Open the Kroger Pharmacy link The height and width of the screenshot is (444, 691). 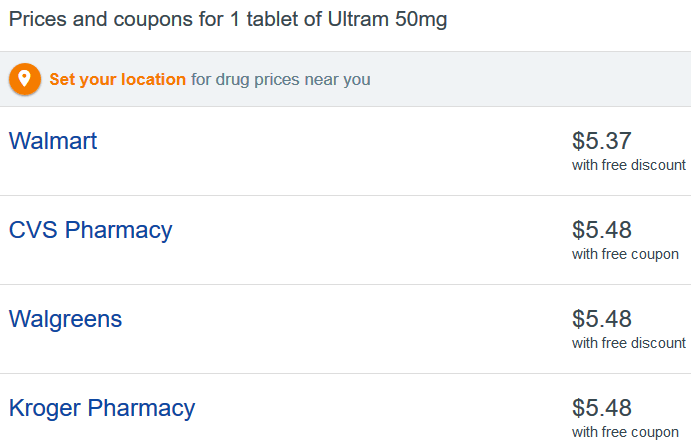pos(102,408)
